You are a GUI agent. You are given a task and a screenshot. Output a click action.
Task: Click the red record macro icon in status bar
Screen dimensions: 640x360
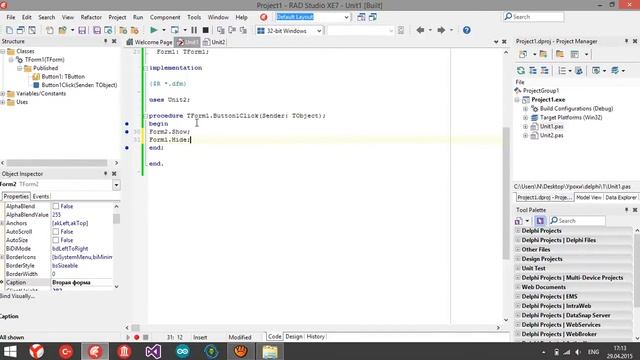136,337
